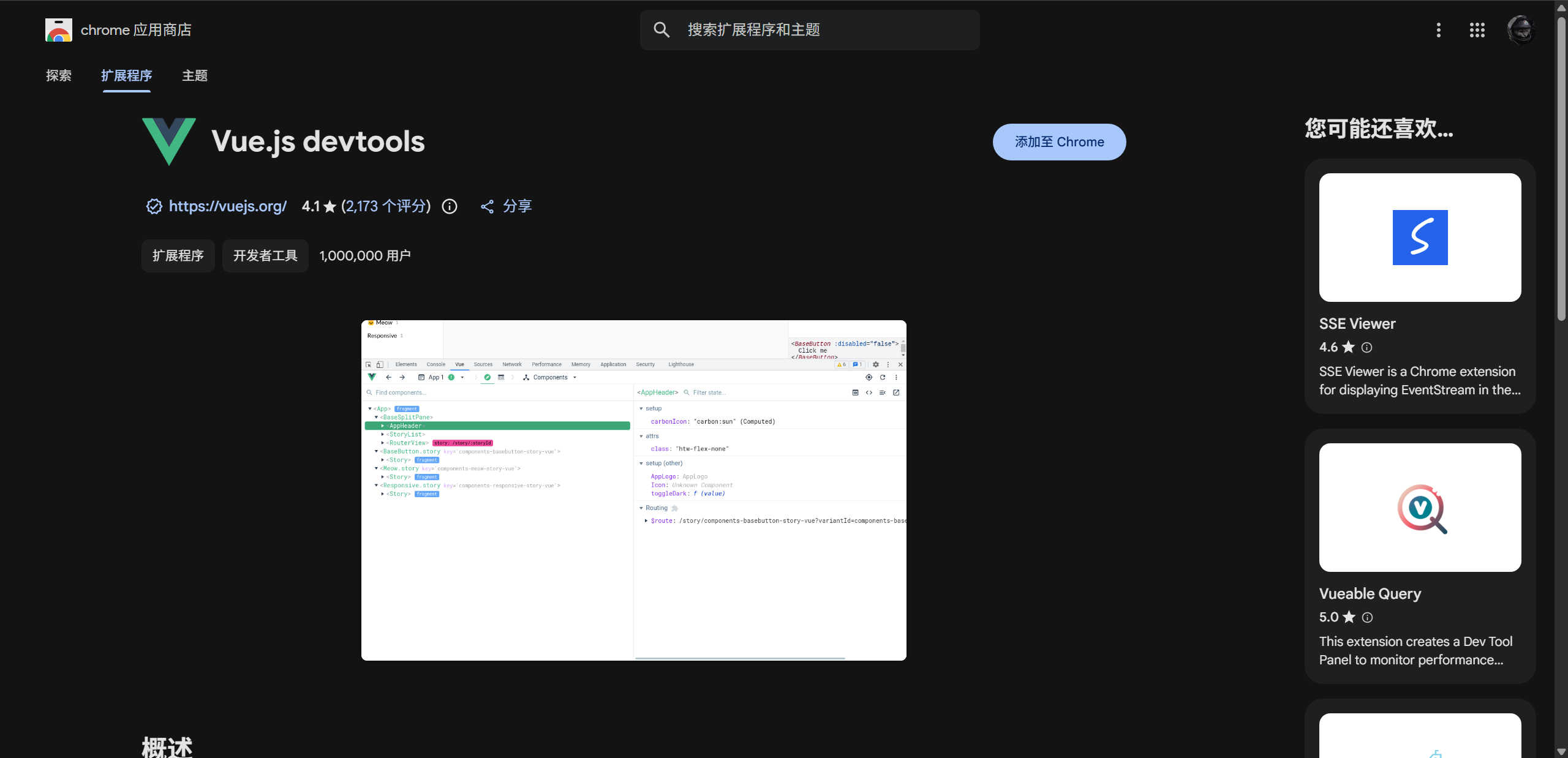Click the vertical page scrollbar thumb
Image resolution: width=1568 pixels, height=758 pixels.
coord(1561,168)
